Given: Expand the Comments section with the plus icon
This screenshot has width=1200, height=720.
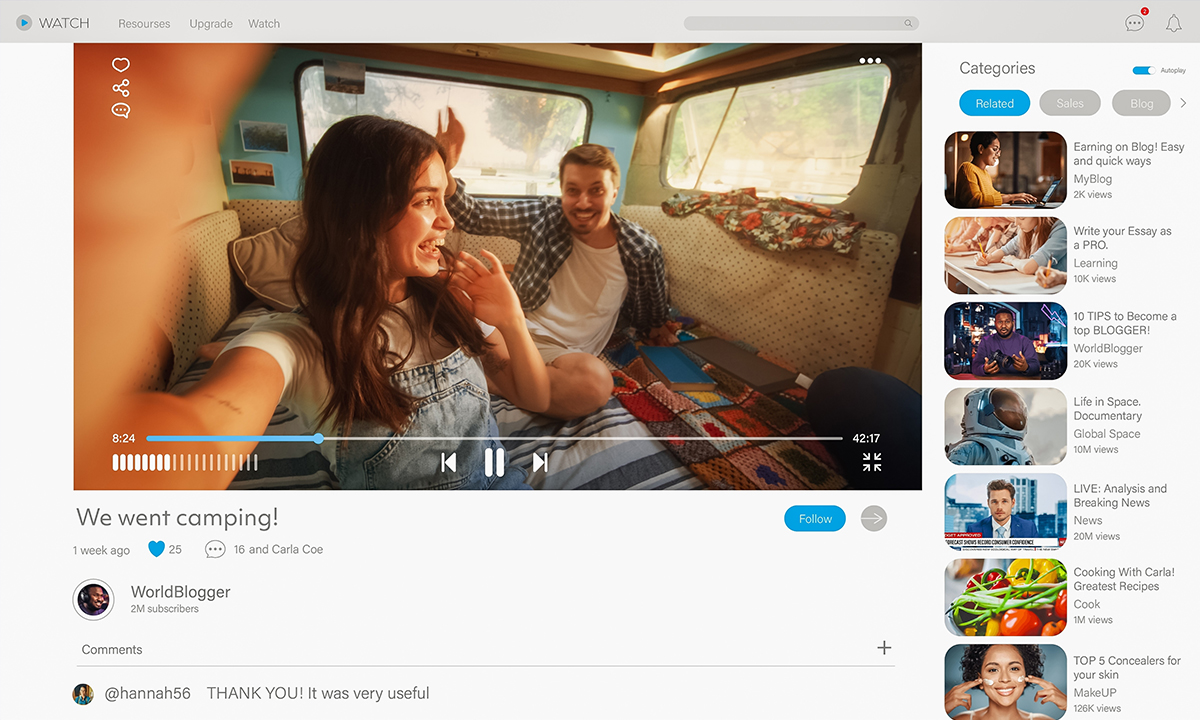Looking at the screenshot, I should click(x=884, y=648).
